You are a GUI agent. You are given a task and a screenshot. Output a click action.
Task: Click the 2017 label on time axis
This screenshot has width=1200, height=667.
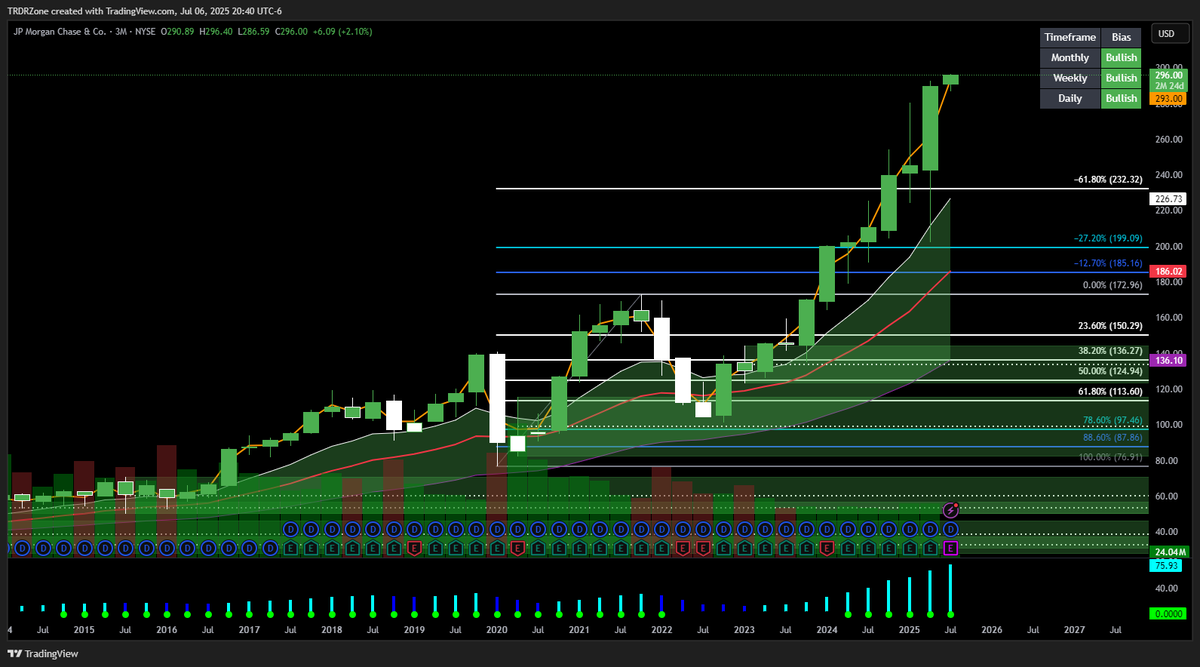pyautogui.click(x=249, y=631)
